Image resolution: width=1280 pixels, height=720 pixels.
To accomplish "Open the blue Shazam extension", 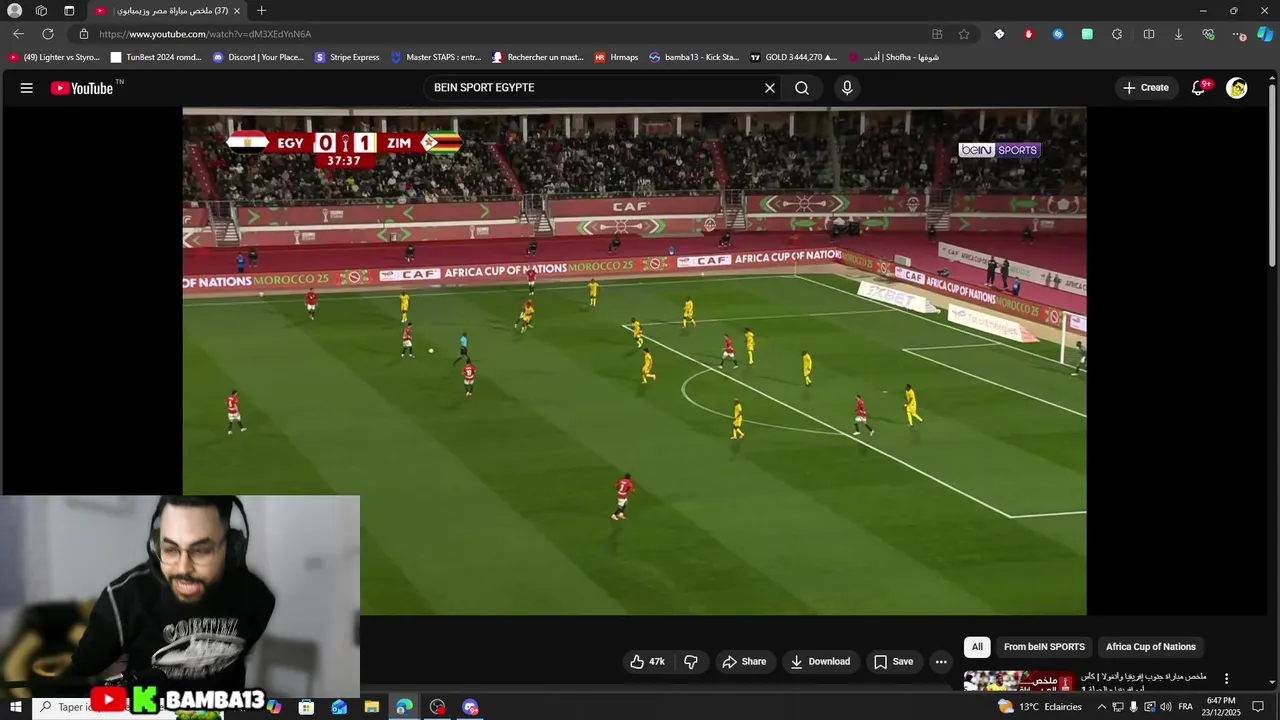I will coord(1058,34).
